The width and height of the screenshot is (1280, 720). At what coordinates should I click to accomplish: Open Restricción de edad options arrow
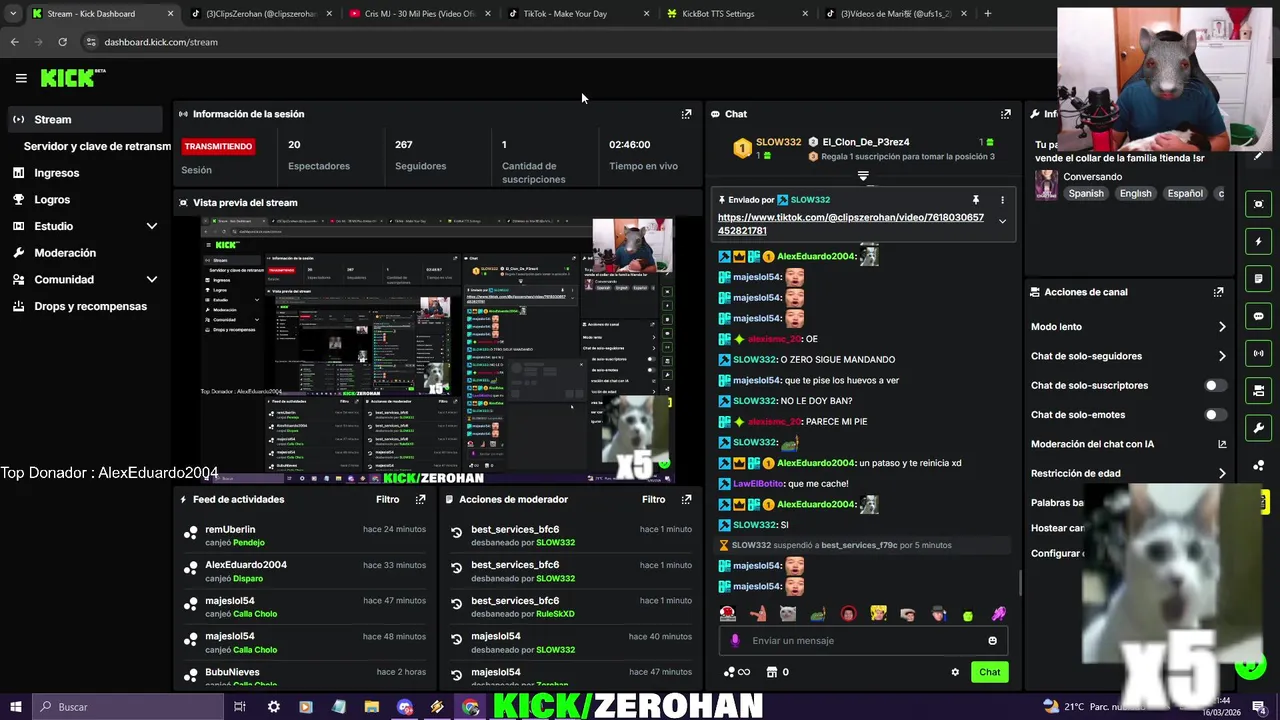click(1222, 474)
